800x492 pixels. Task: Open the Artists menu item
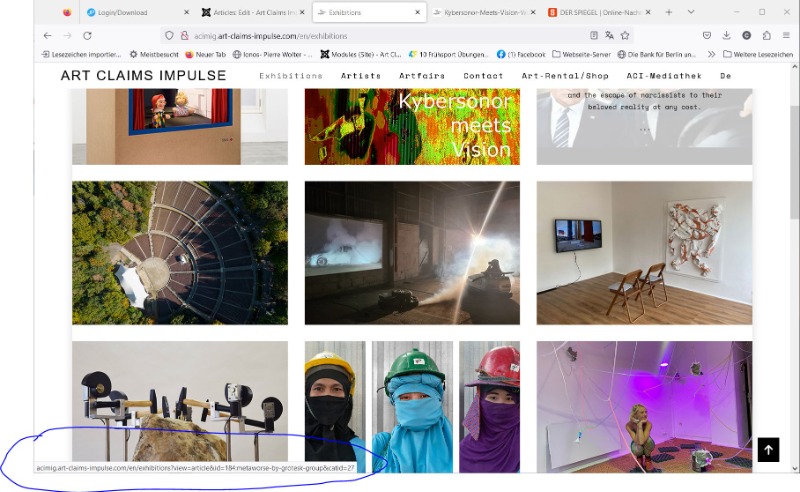[361, 76]
